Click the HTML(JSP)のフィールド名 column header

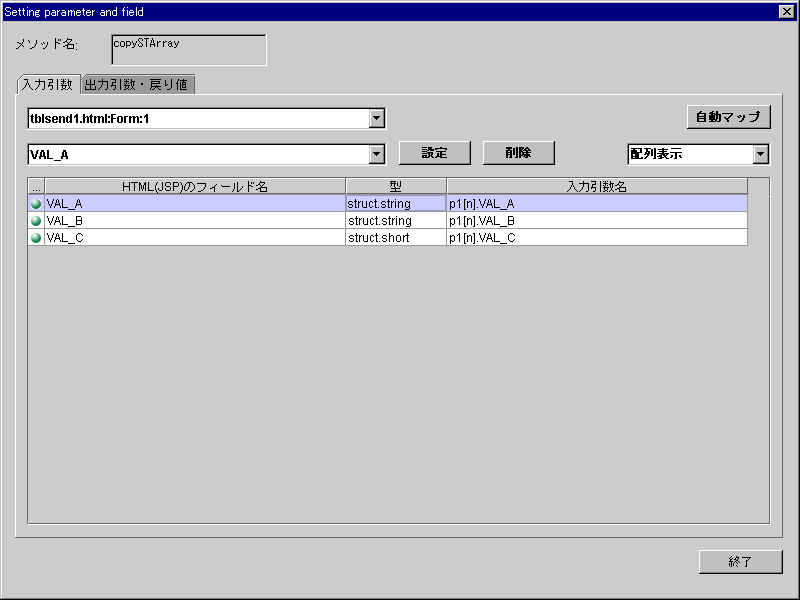click(x=195, y=187)
